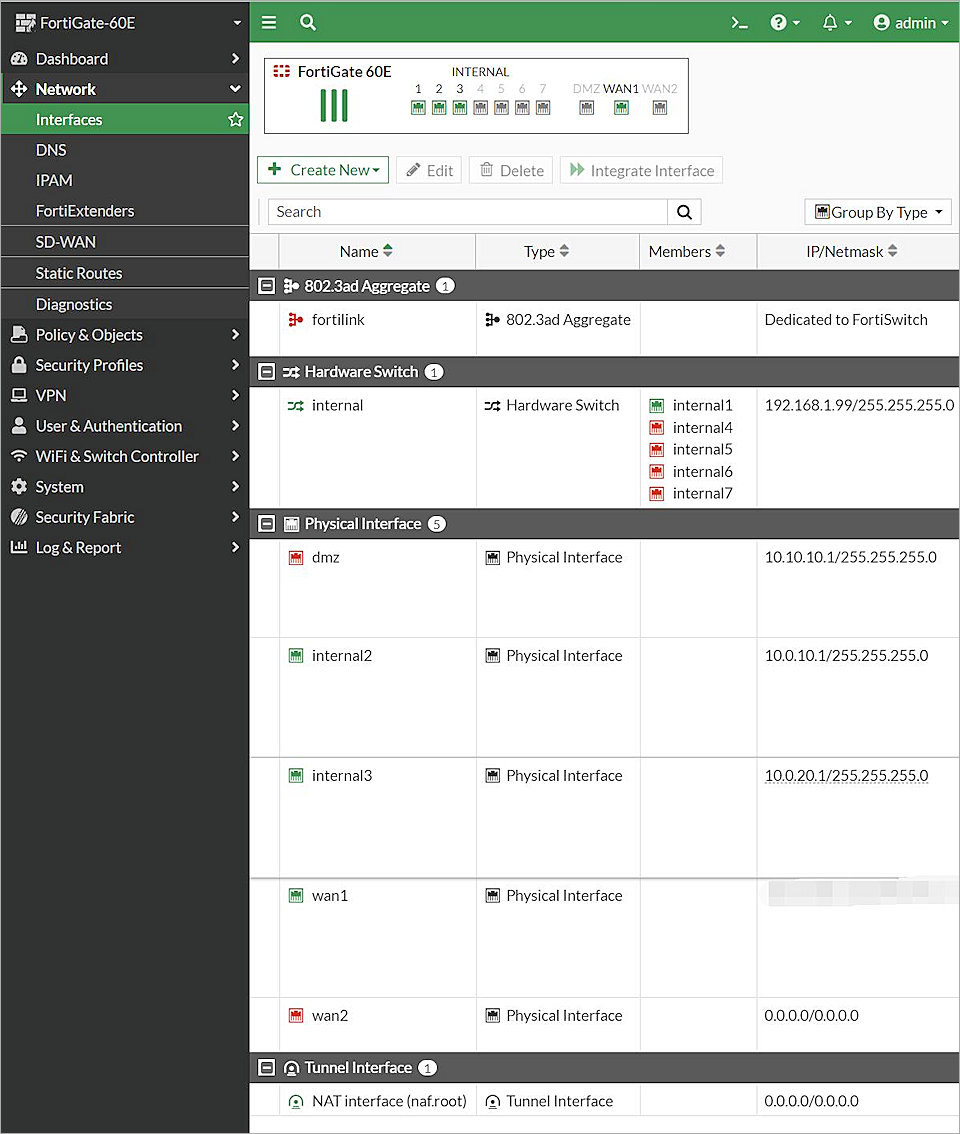Viewport: 960px width, 1134px height.
Task: Click port 1 icon on the FortiGate front panel
Action: click(x=418, y=107)
